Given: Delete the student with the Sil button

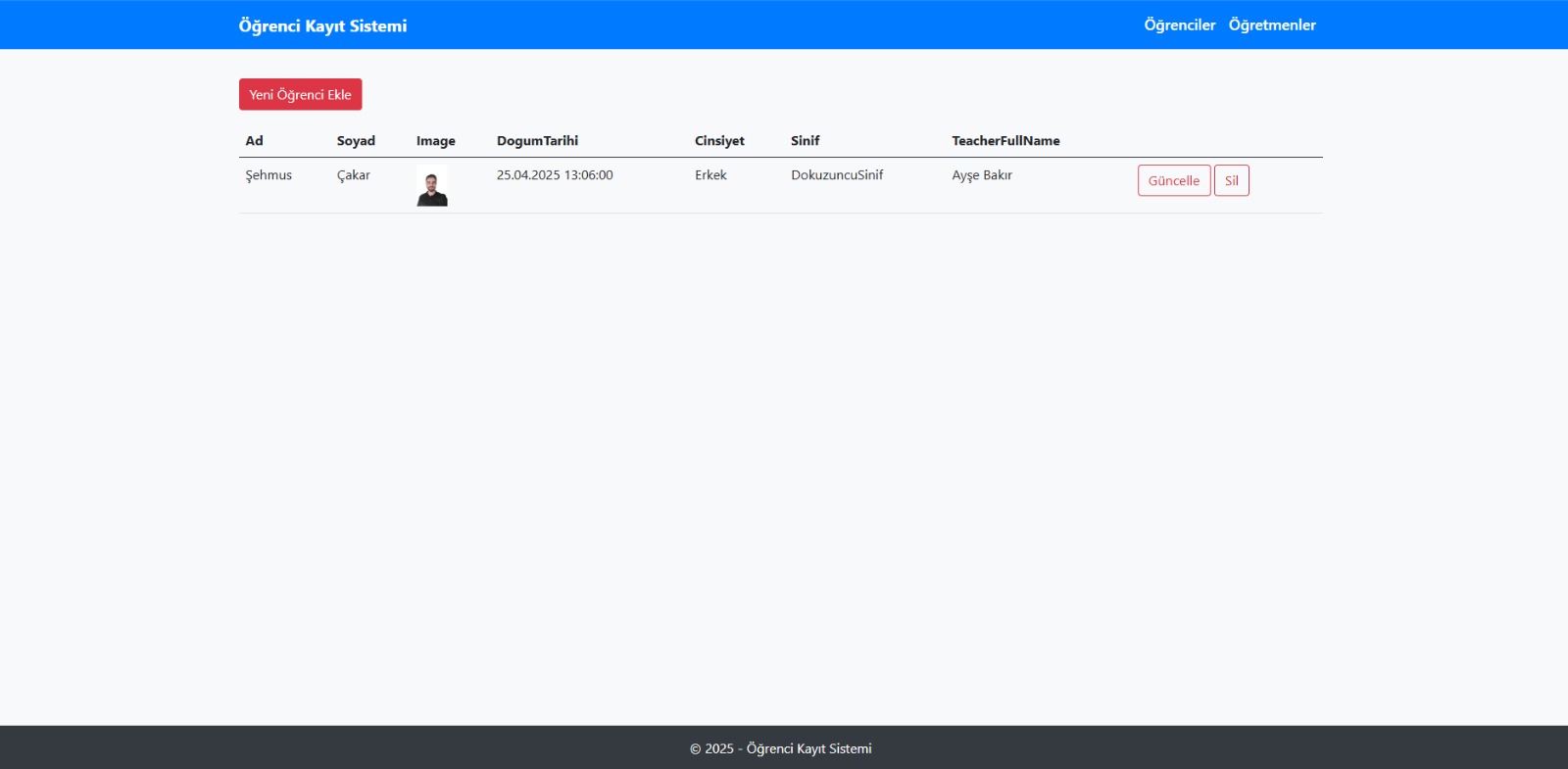Looking at the screenshot, I should [1231, 180].
